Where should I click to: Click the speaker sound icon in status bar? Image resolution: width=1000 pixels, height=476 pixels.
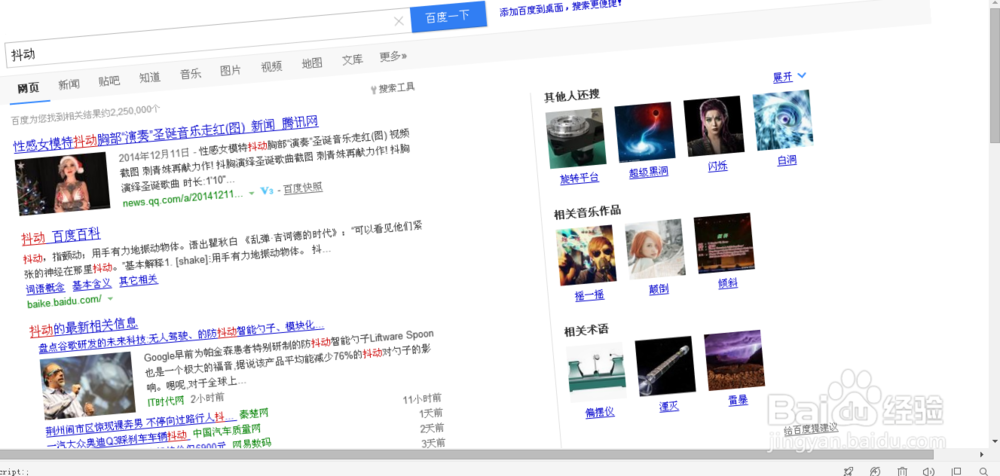click(929, 471)
